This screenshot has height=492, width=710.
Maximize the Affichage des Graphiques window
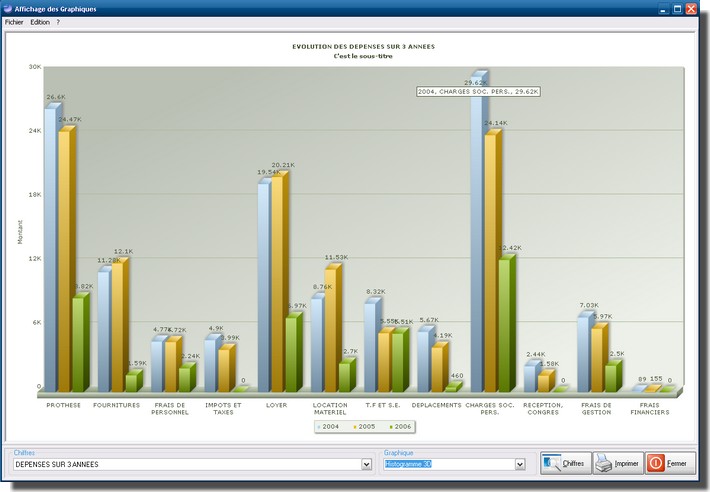pos(677,8)
